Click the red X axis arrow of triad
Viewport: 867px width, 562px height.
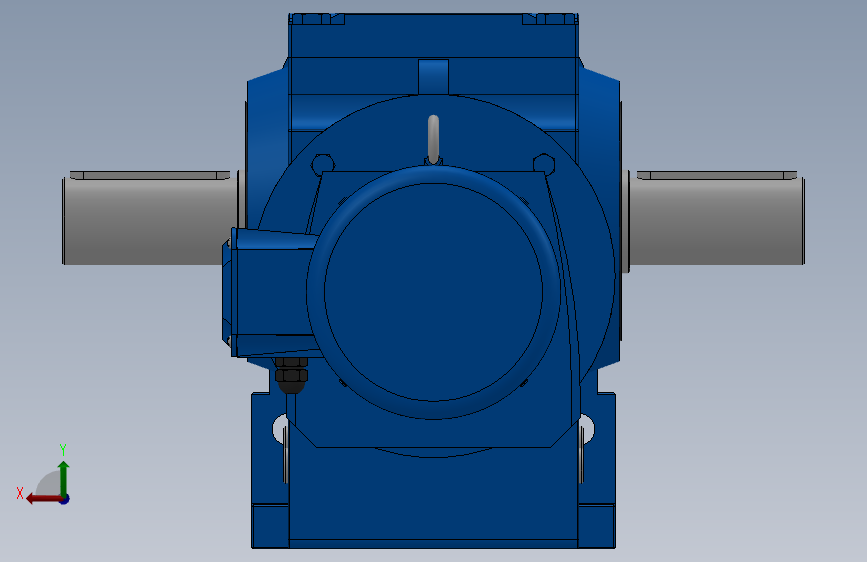(x=43, y=499)
